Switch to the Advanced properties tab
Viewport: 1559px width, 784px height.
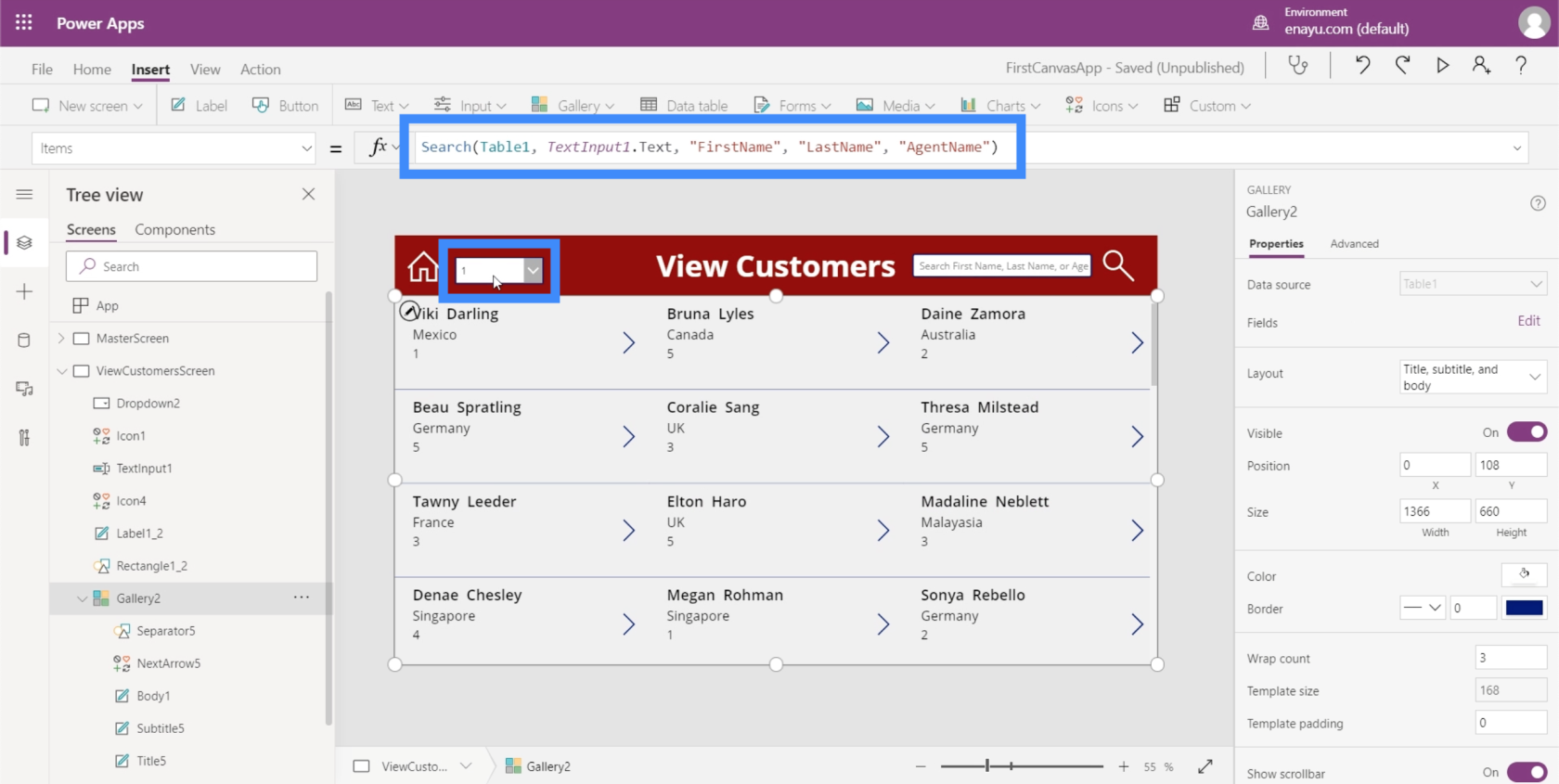1354,243
